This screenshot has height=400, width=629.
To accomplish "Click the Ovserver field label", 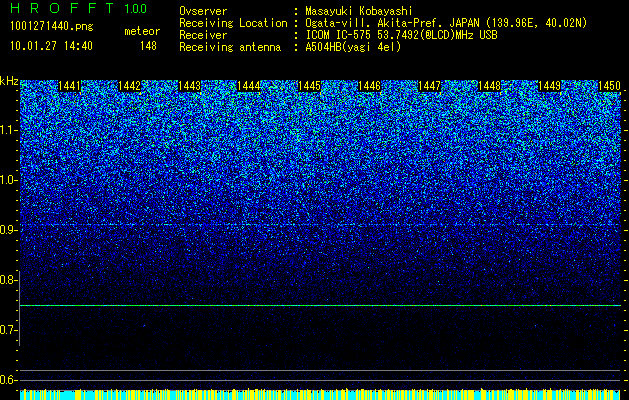I will coord(203,11).
